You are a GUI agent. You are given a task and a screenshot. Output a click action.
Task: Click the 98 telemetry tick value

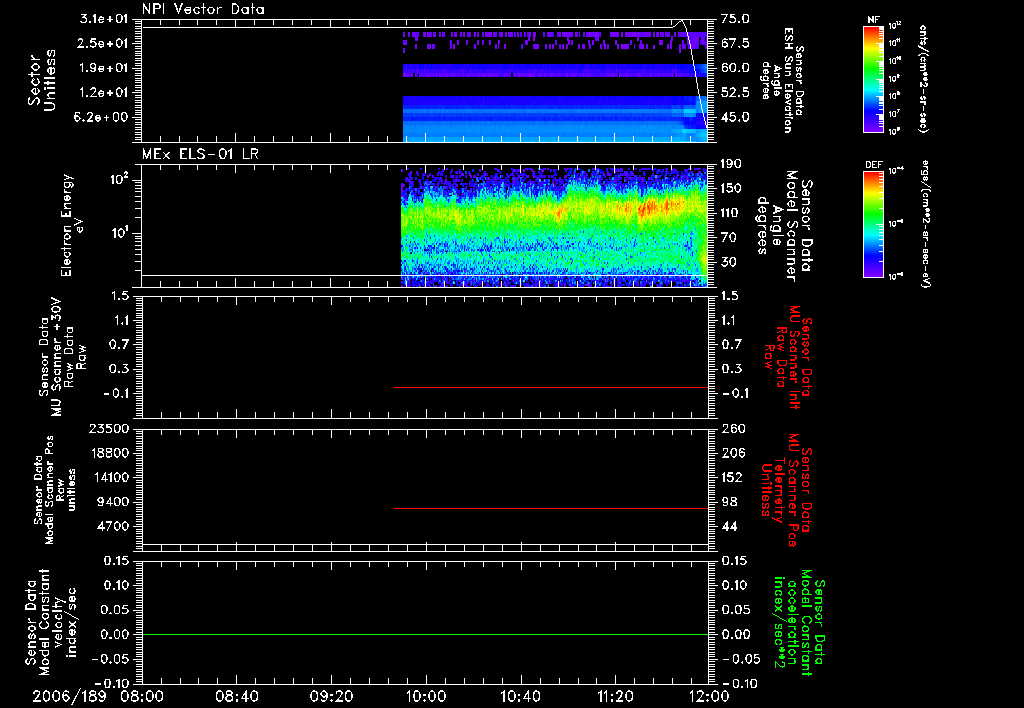[729, 502]
